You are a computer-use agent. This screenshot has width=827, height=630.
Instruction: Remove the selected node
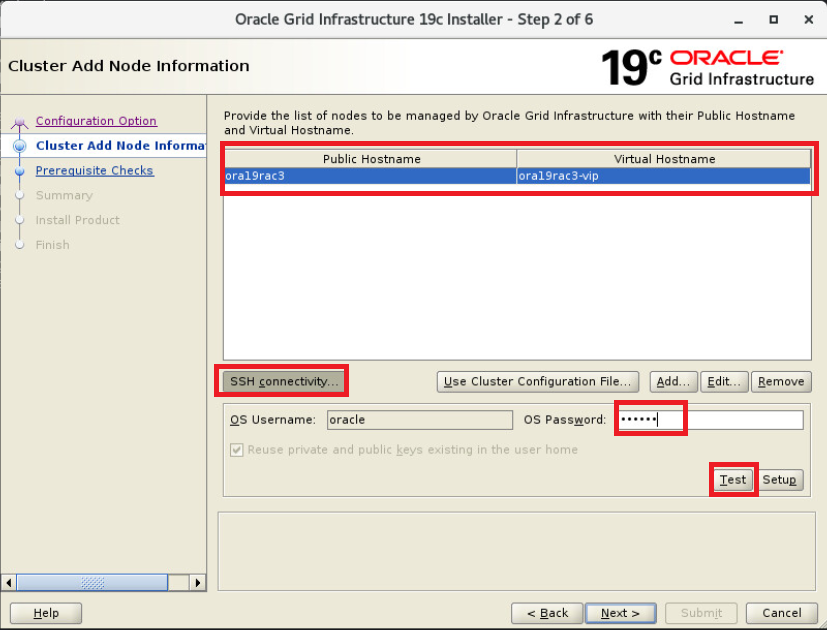(781, 381)
